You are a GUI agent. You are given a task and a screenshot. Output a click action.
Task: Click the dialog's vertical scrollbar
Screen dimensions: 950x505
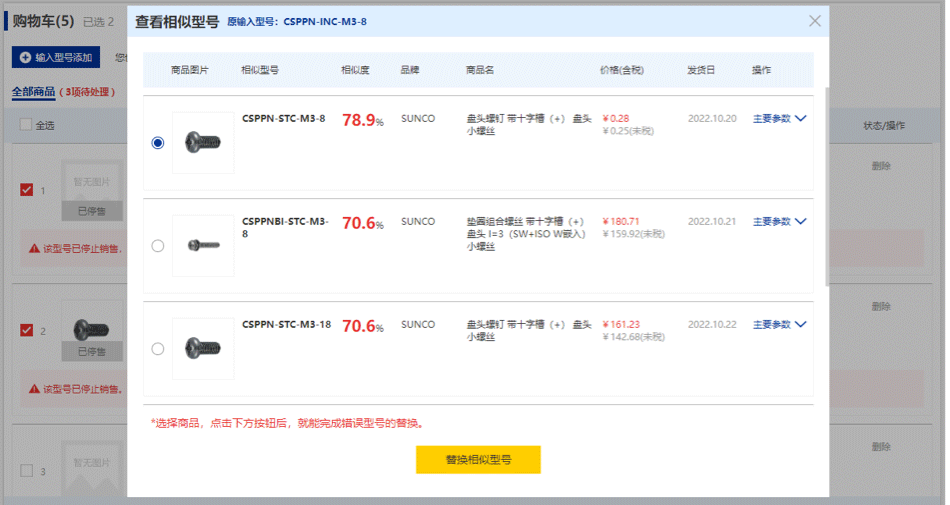[x=826, y=190]
